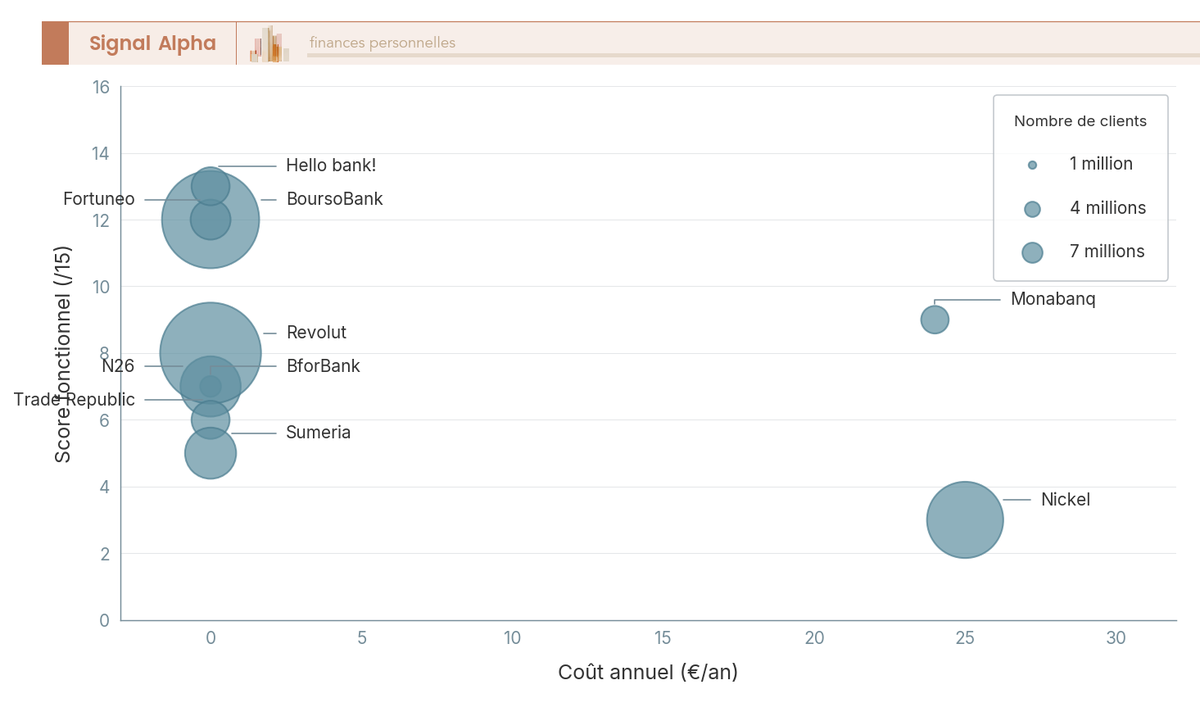The width and height of the screenshot is (1200, 721).
Task: Expand the N26 label annotation
Action: (119, 366)
